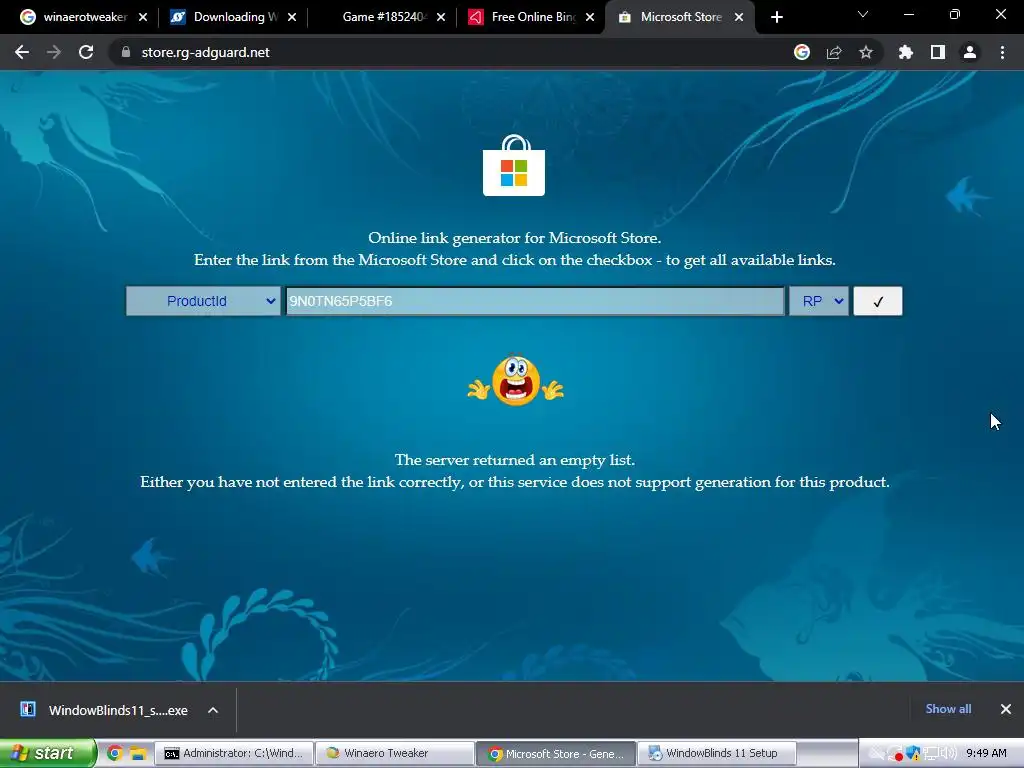Launch Chrome from quick launch
This screenshot has width=1024, height=768.
click(114, 753)
